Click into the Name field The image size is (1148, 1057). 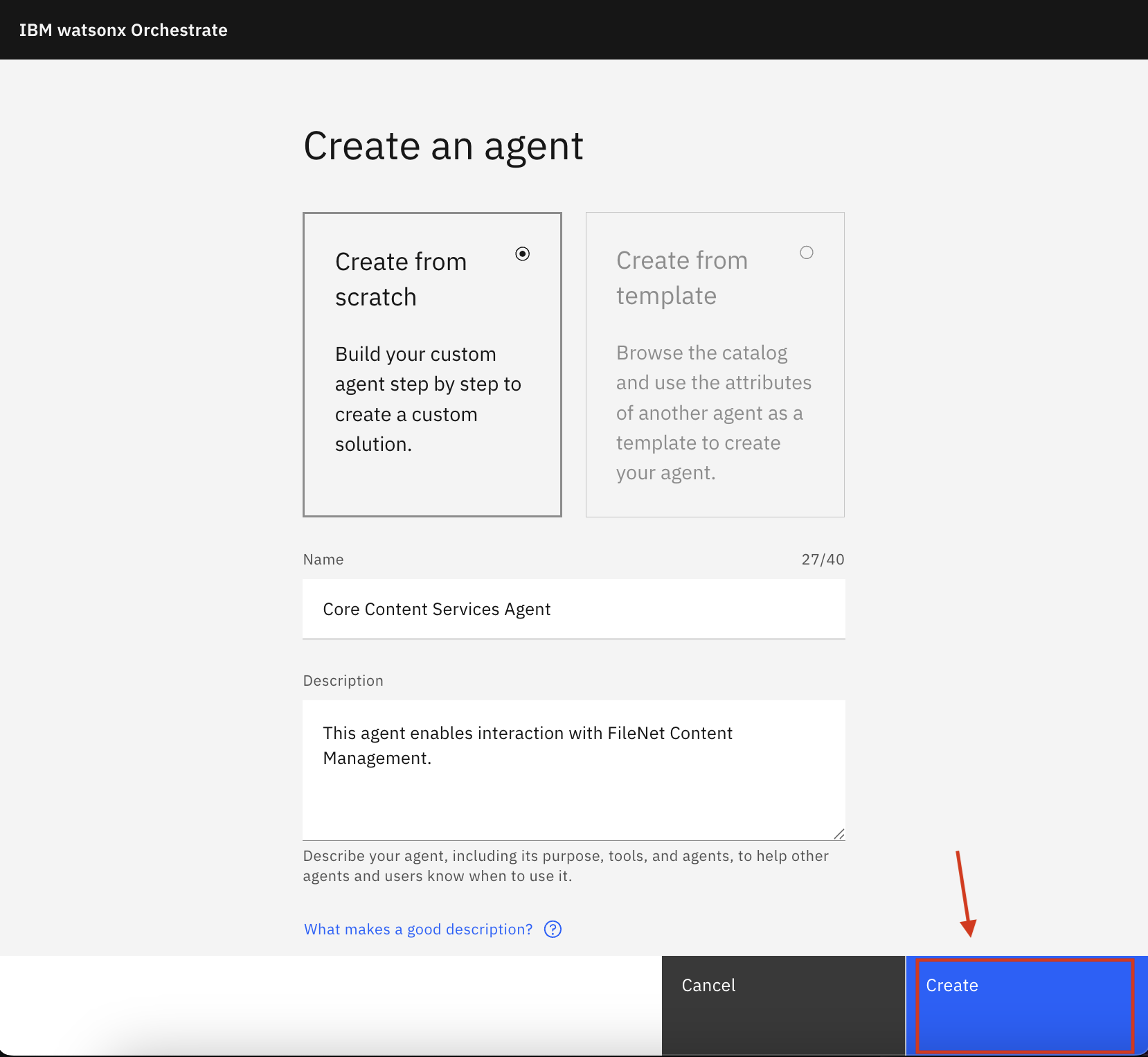(573, 609)
